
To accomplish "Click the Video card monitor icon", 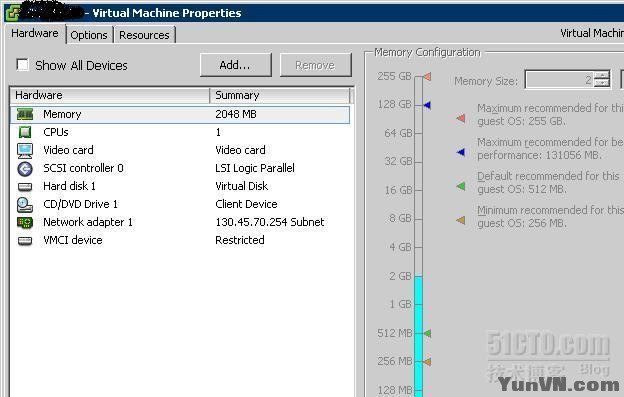I will [x=25, y=150].
